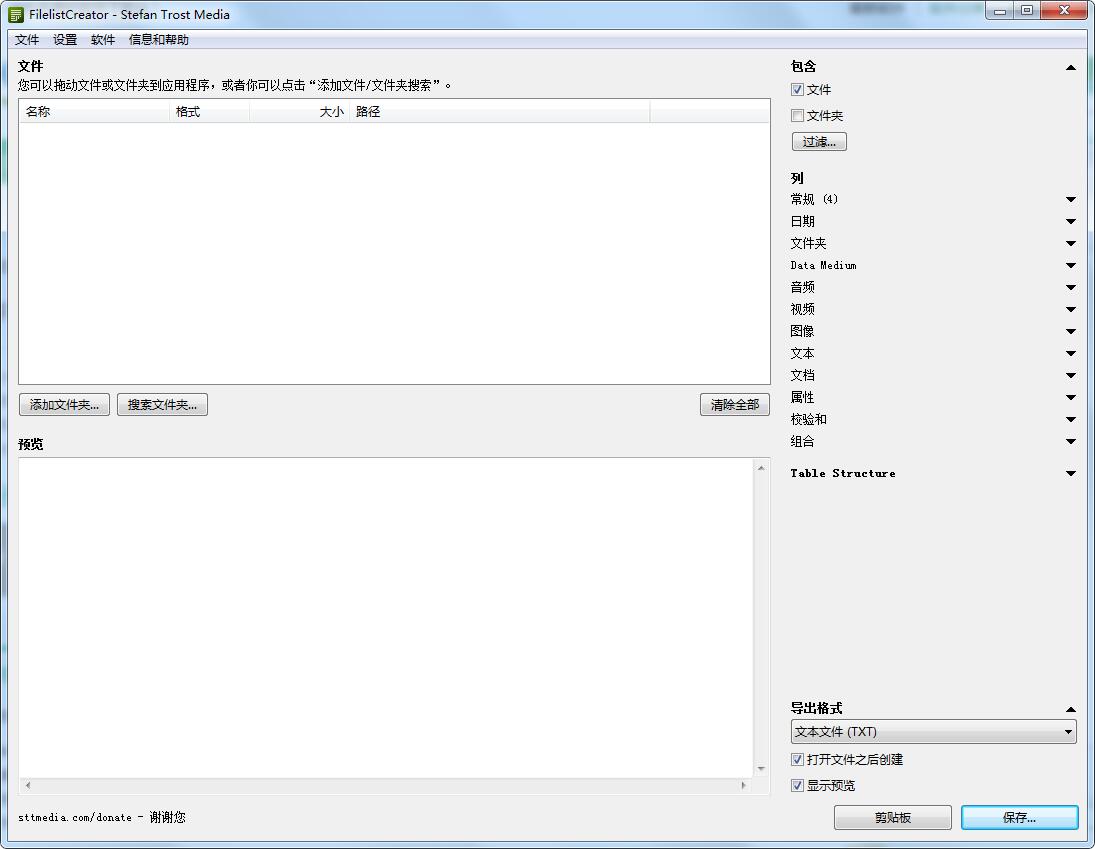The width and height of the screenshot is (1095, 849).
Task: 展开「日期」列分类
Action: coord(1071,221)
